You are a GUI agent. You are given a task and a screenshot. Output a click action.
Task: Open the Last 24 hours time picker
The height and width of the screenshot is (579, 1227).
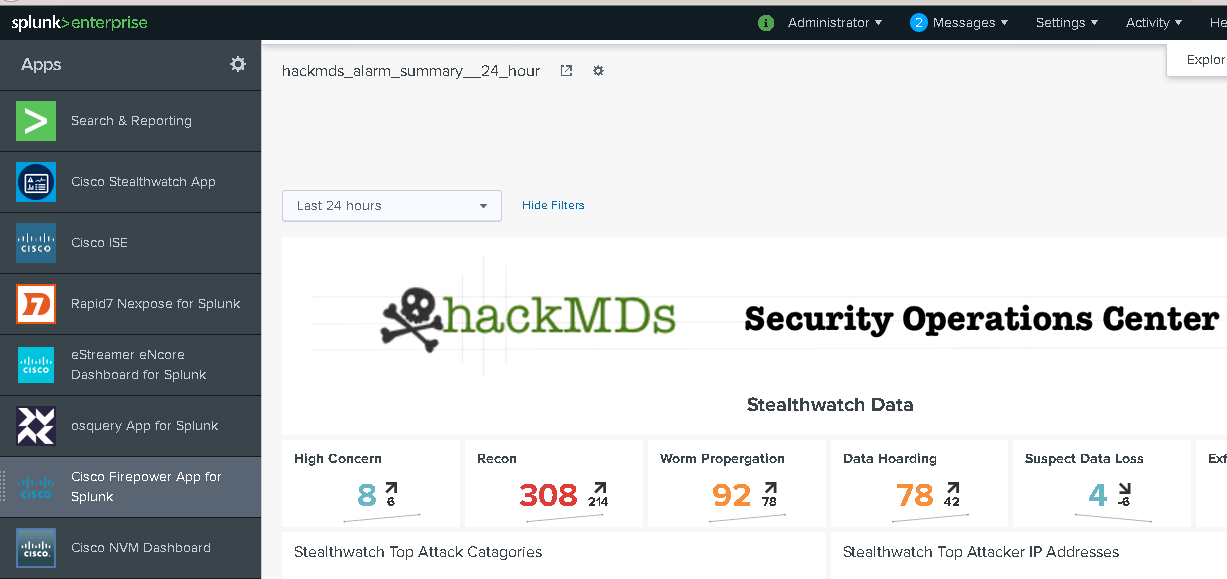click(x=391, y=205)
